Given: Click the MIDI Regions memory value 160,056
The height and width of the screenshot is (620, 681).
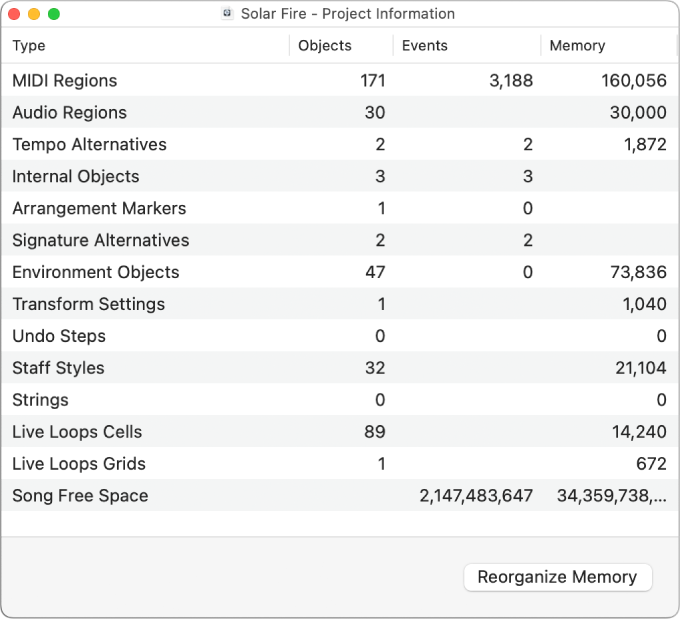Looking at the screenshot, I should 634,81.
